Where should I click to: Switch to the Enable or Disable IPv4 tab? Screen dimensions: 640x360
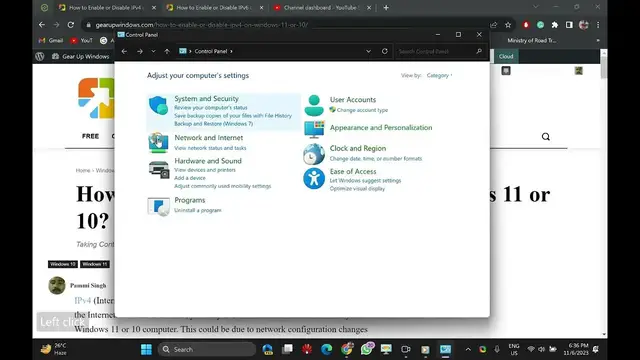[x=107, y=8]
